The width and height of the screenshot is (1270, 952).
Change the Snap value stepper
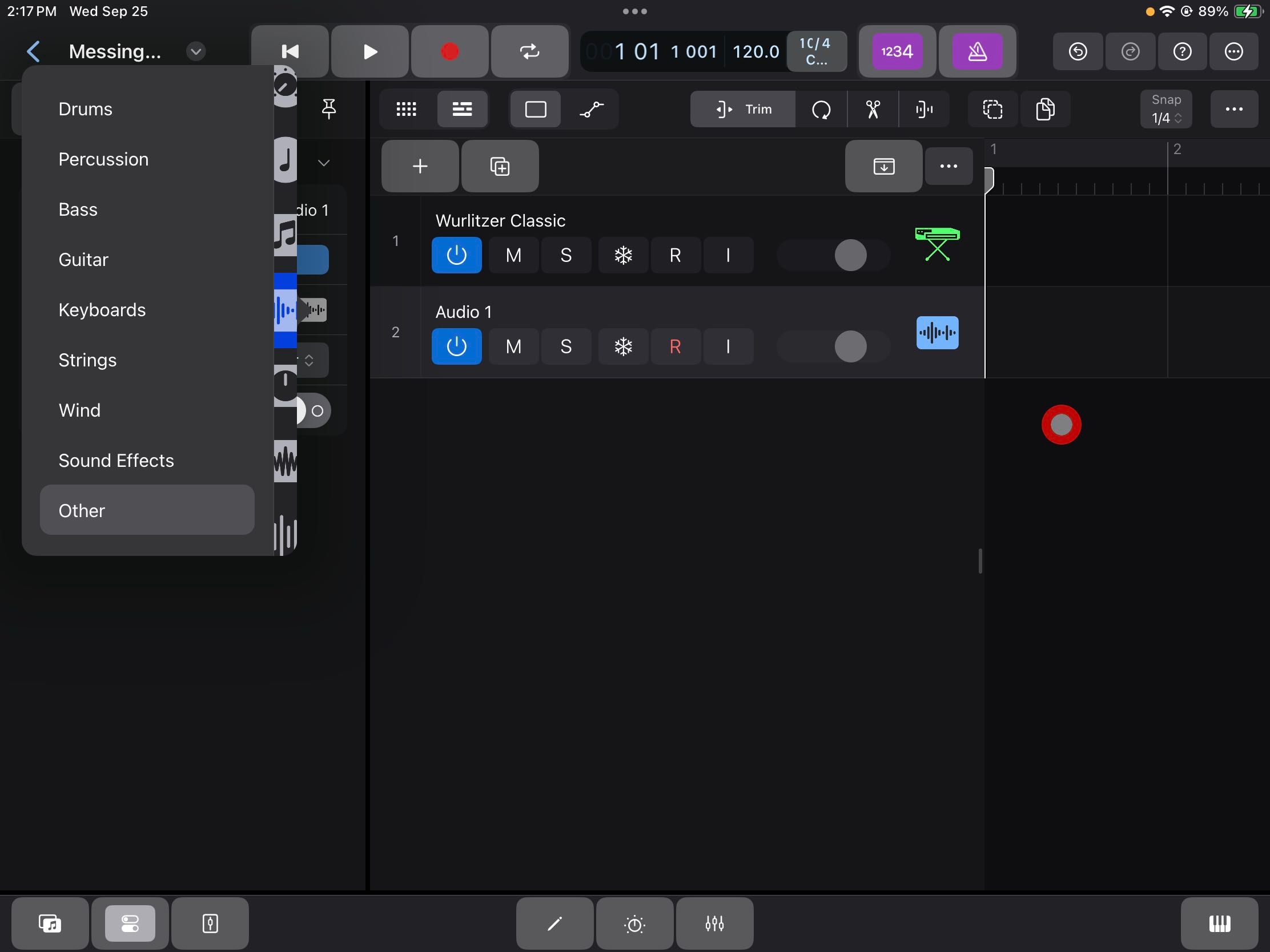coord(1179,118)
